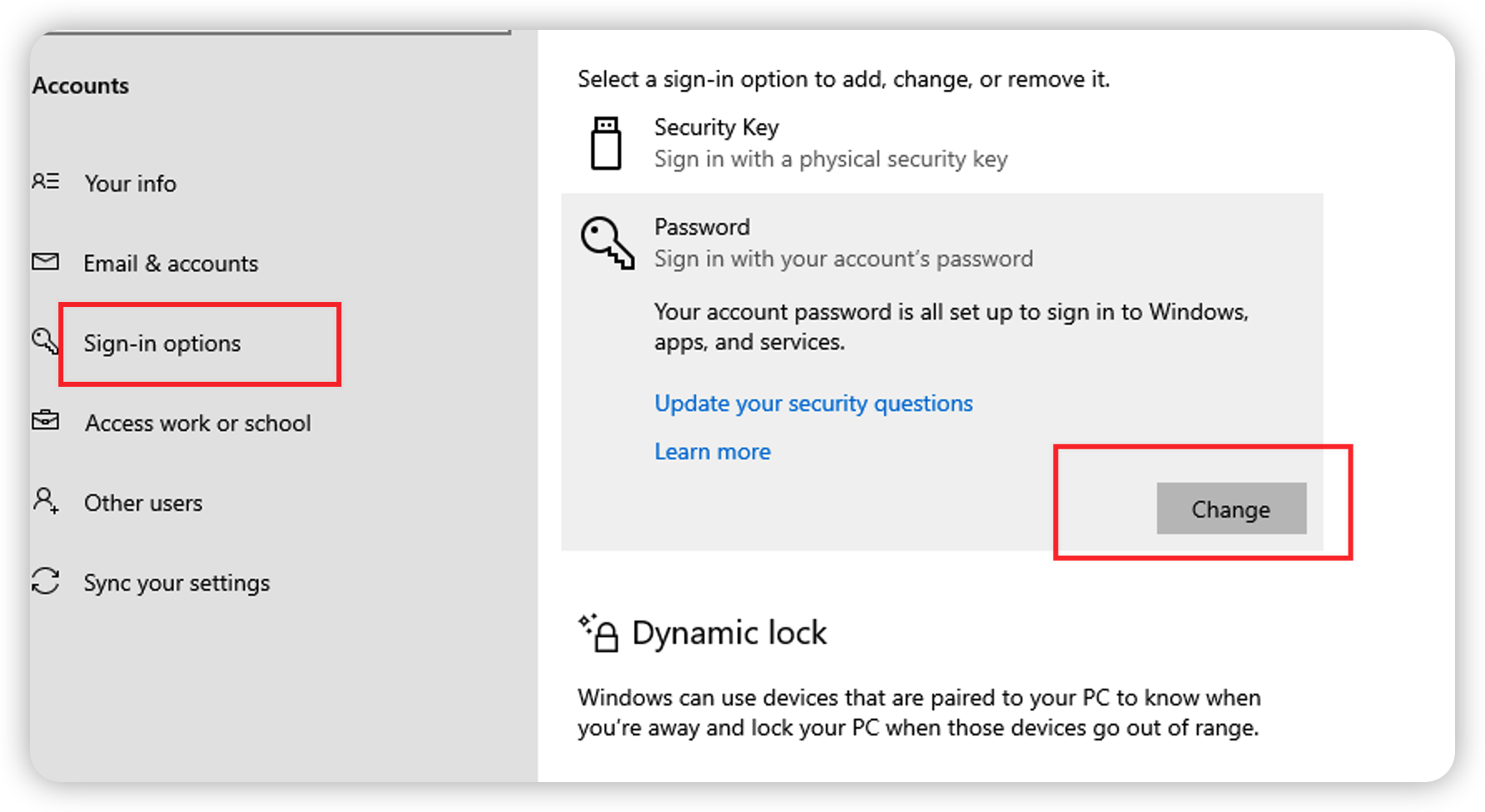Open Access work or school settings
The width and height of the screenshot is (1485, 812).
(x=198, y=423)
